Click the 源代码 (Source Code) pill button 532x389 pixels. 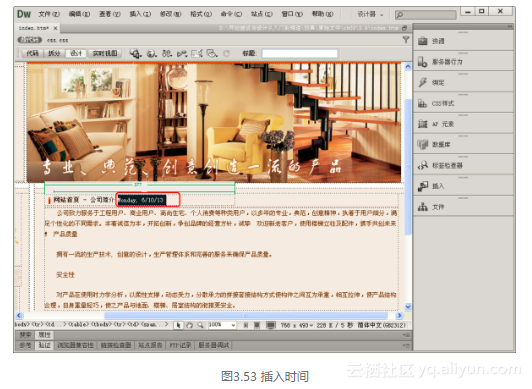point(30,40)
